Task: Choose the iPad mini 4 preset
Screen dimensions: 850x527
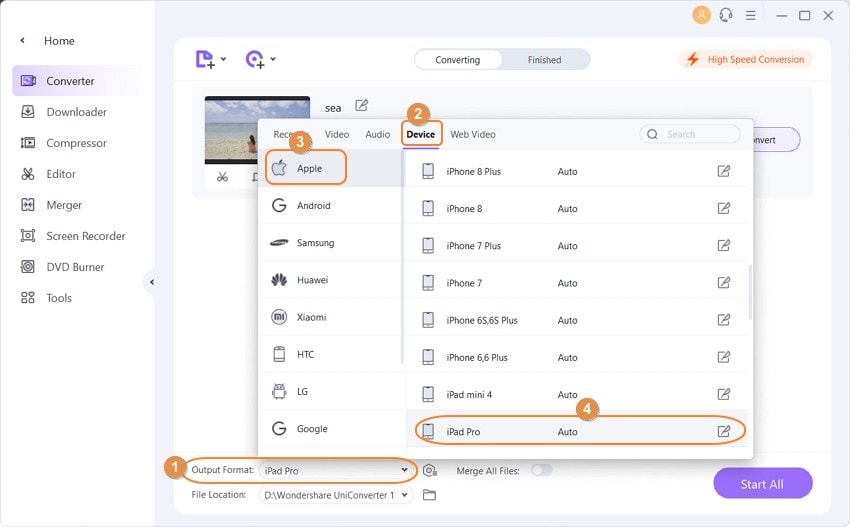Action: click(x=577, y=395)
